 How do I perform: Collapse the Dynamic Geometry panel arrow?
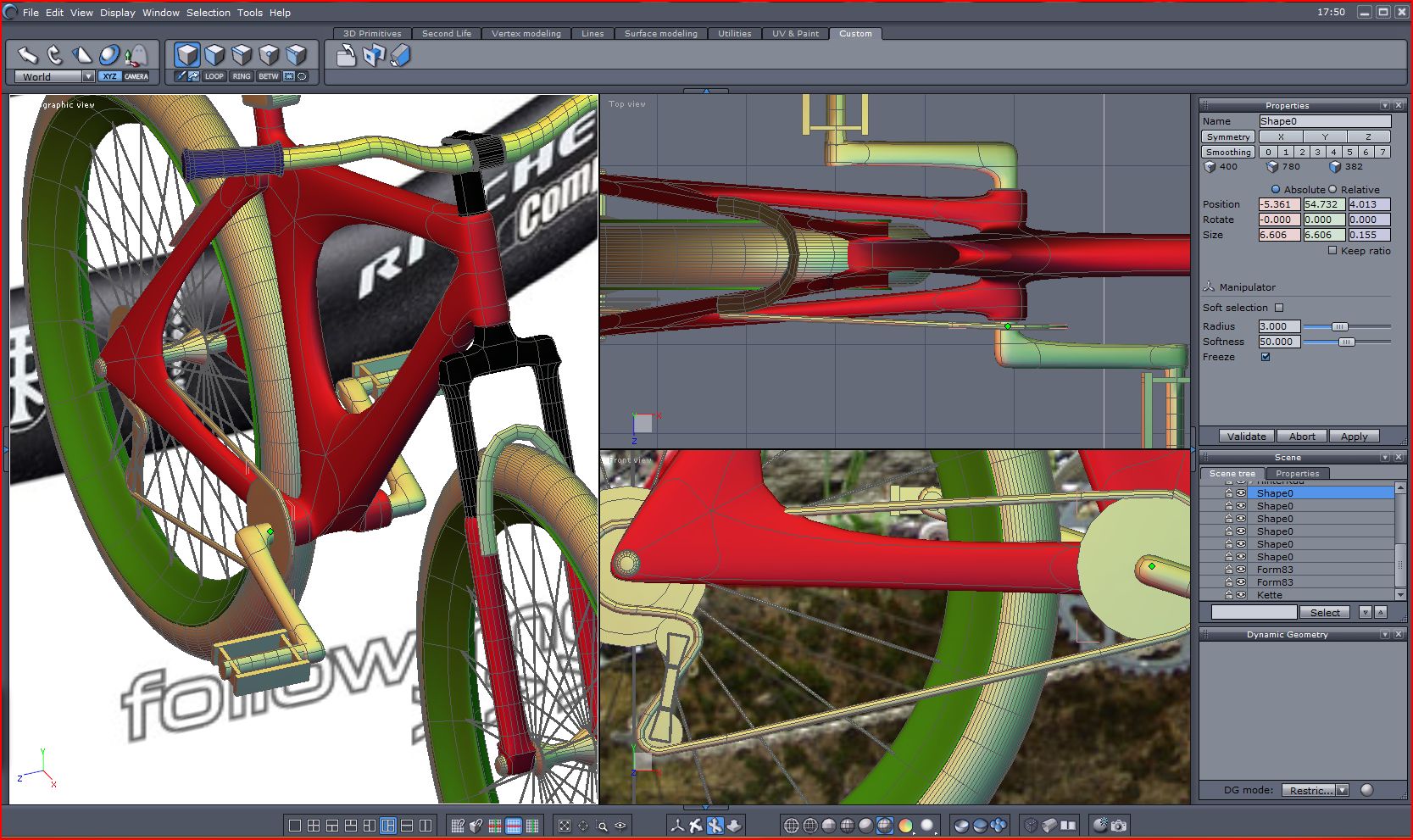point(1385,635)
